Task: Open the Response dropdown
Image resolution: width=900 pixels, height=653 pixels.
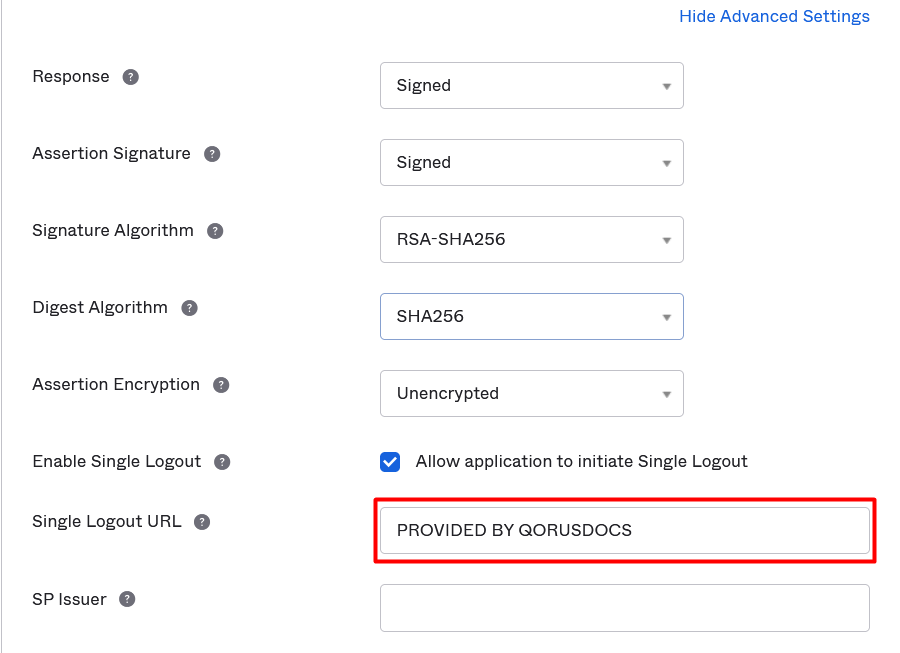Action: [x=531, y=86]
